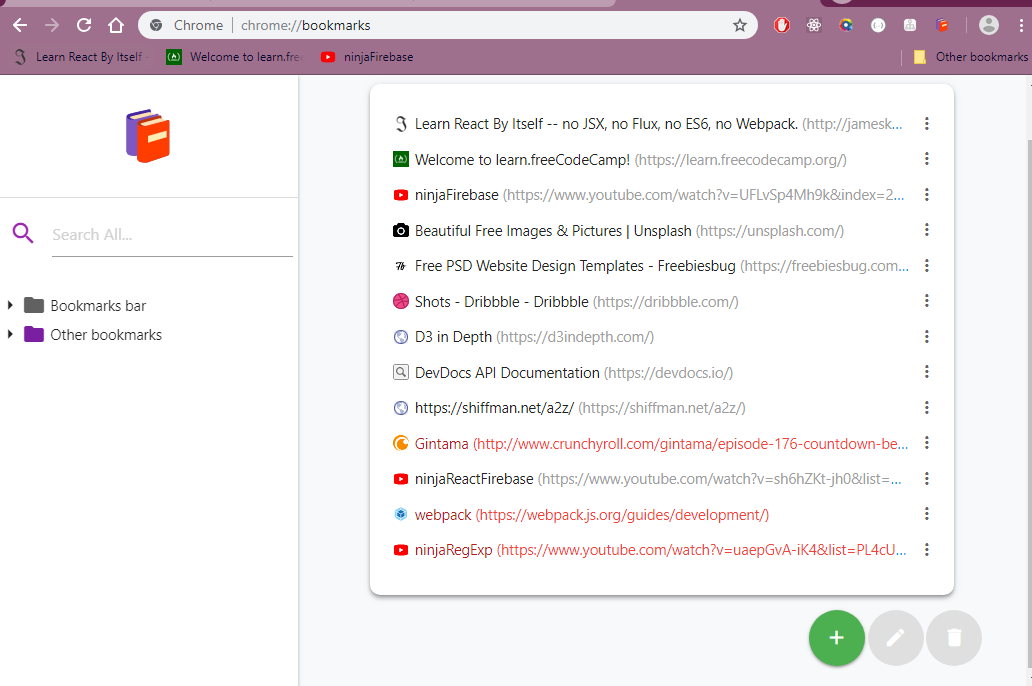Image resolution: width=1032 pixels, height=686 pixels.
Task: Go to Chrome home page icon
Action: (x=117, y=25)
